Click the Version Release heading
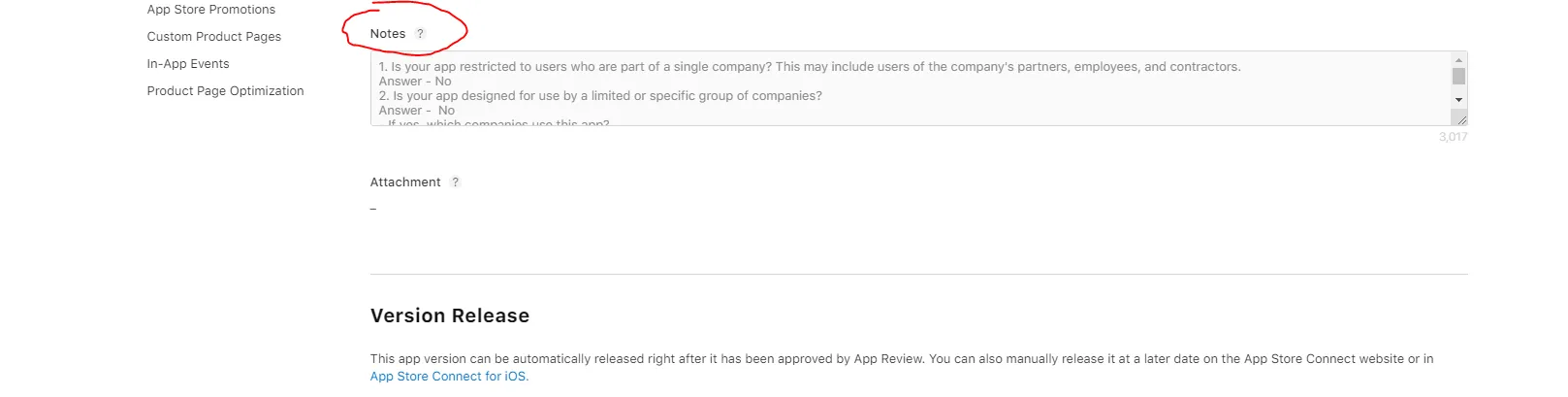This screenshot has width=1568, height=397. 450,315
